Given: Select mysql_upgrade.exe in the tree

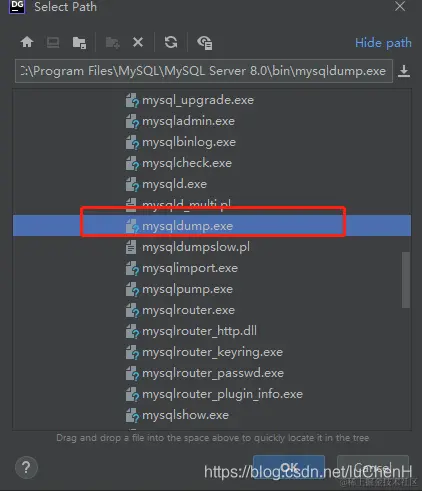Looking at the screenshot, I should coord(198,100).
